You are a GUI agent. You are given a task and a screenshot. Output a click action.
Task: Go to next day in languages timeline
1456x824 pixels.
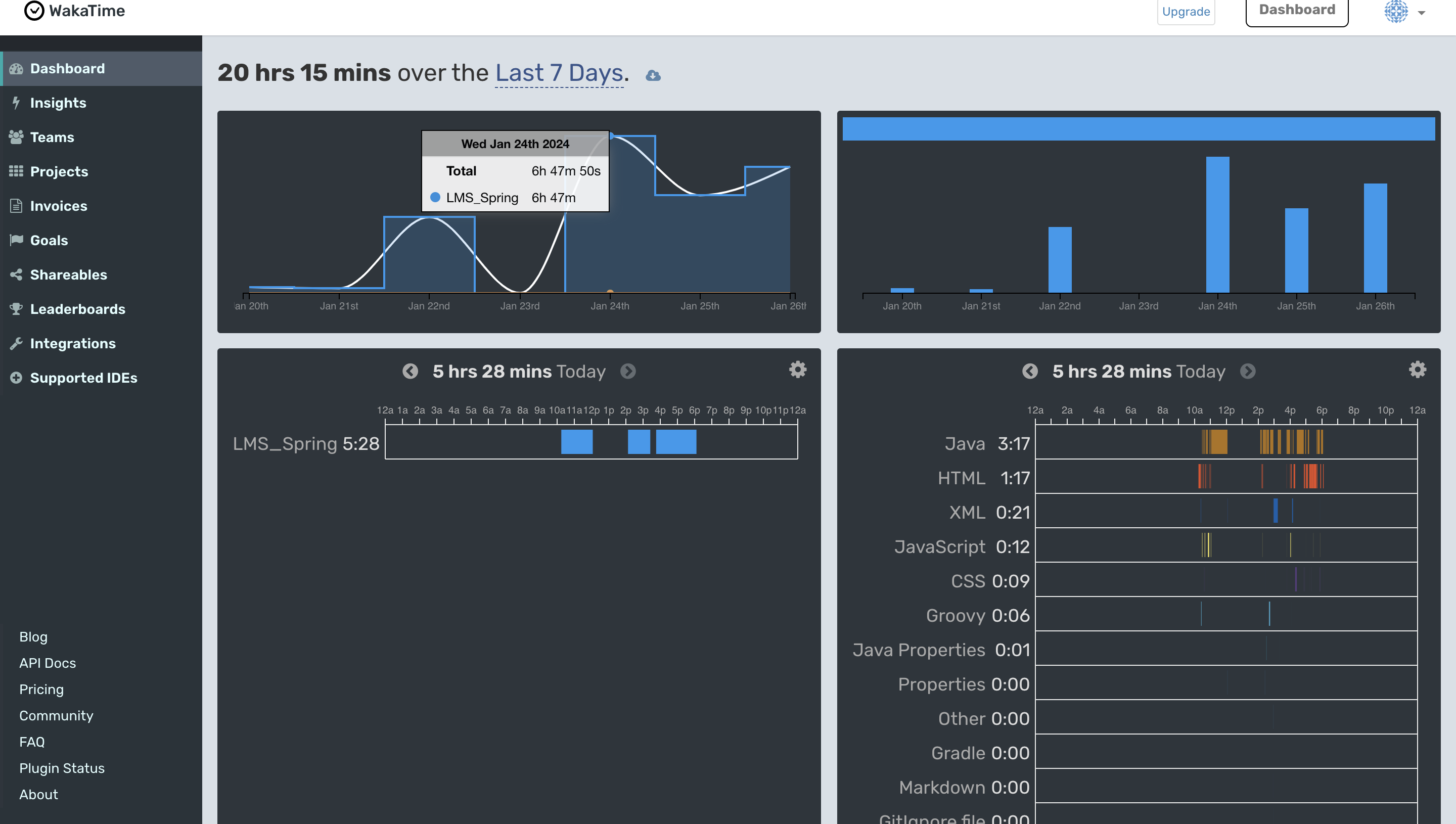[x=1247, y=371]
